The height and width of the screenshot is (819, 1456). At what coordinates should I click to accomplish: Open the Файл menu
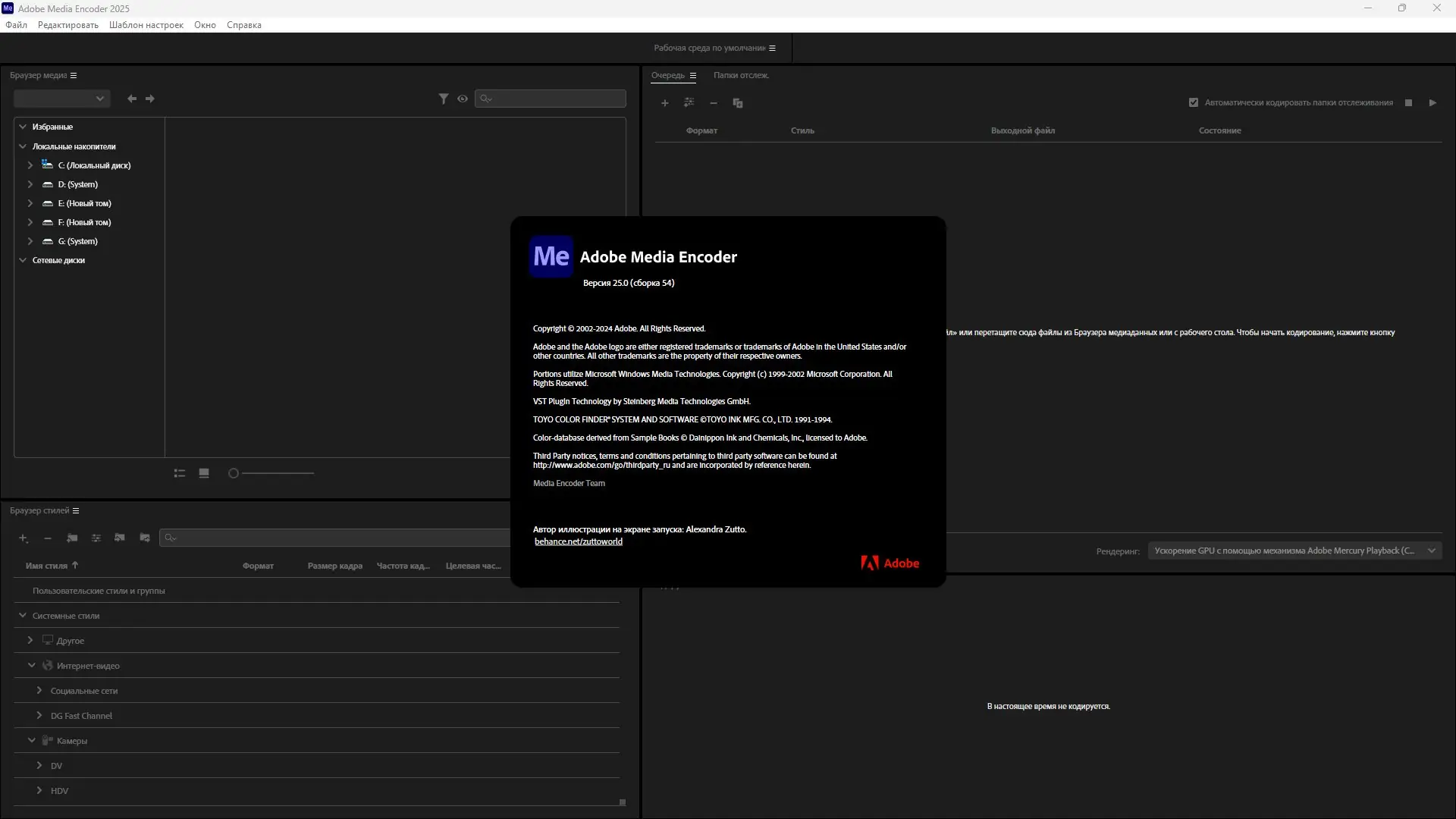click(x=16, y=25)
